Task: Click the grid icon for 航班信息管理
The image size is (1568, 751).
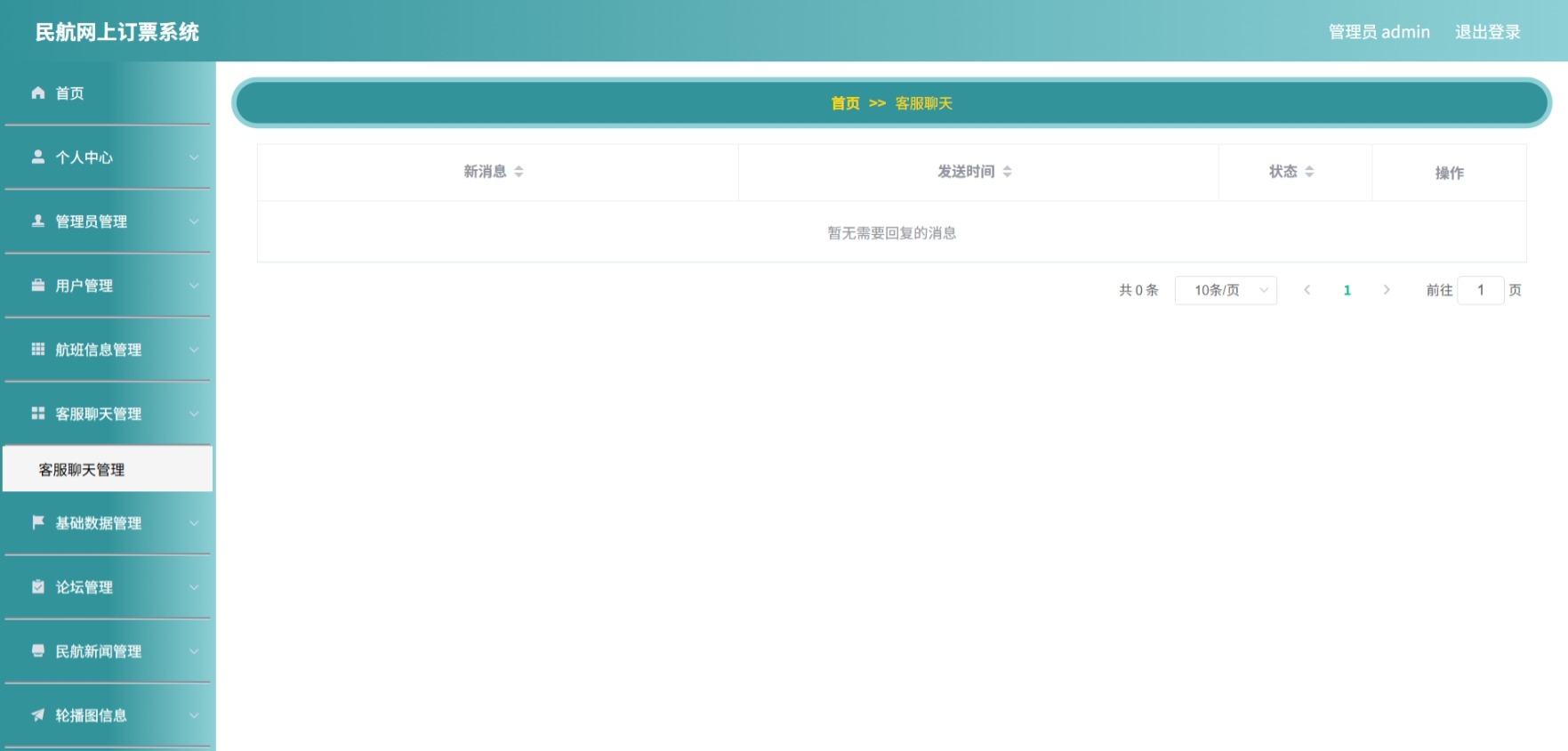Action: (x=38, y=349)
